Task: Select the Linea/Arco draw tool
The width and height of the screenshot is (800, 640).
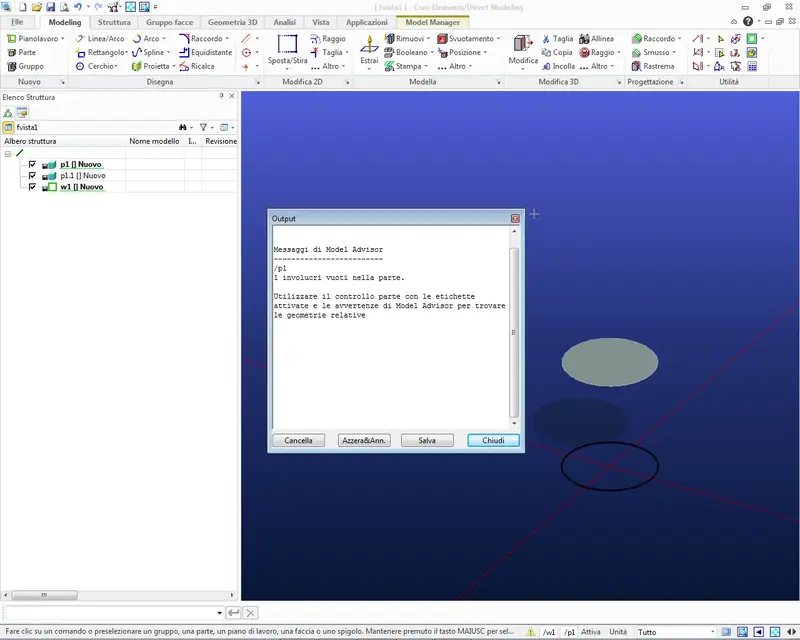Action: point(100,38)
